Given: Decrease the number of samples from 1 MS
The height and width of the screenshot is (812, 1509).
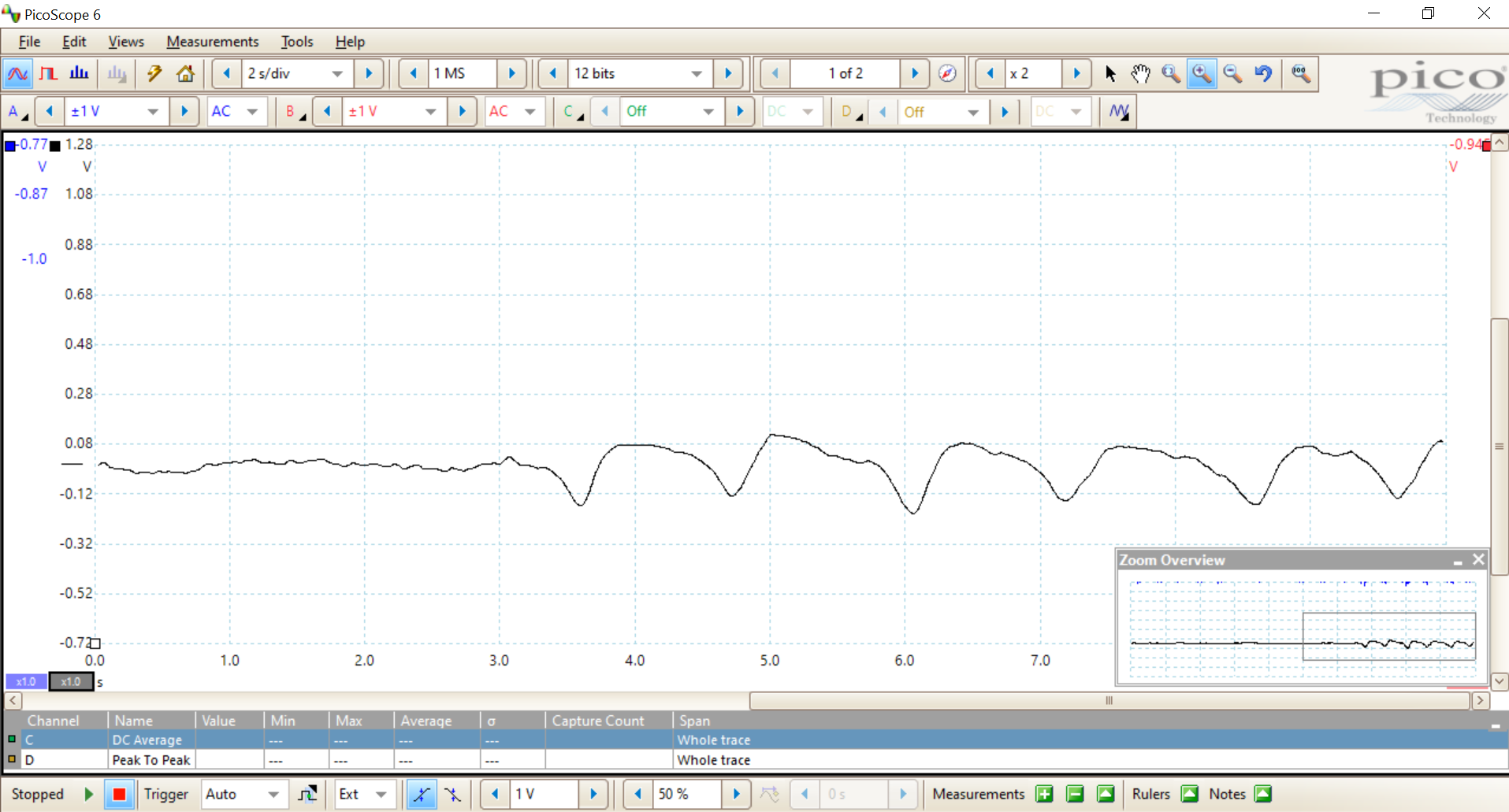Looking at the screenshot, I should pyautogui.click(x=413, y=73).
